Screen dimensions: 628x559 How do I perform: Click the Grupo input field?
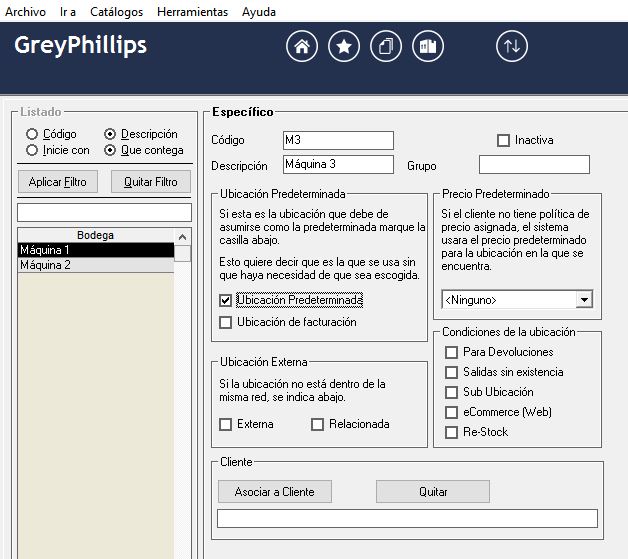[x=534, y=164]
